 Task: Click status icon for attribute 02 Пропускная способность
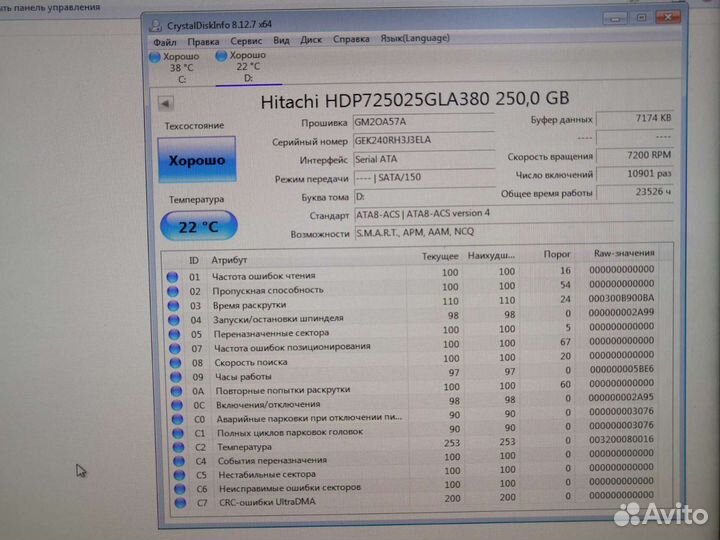tap(173, 291)
